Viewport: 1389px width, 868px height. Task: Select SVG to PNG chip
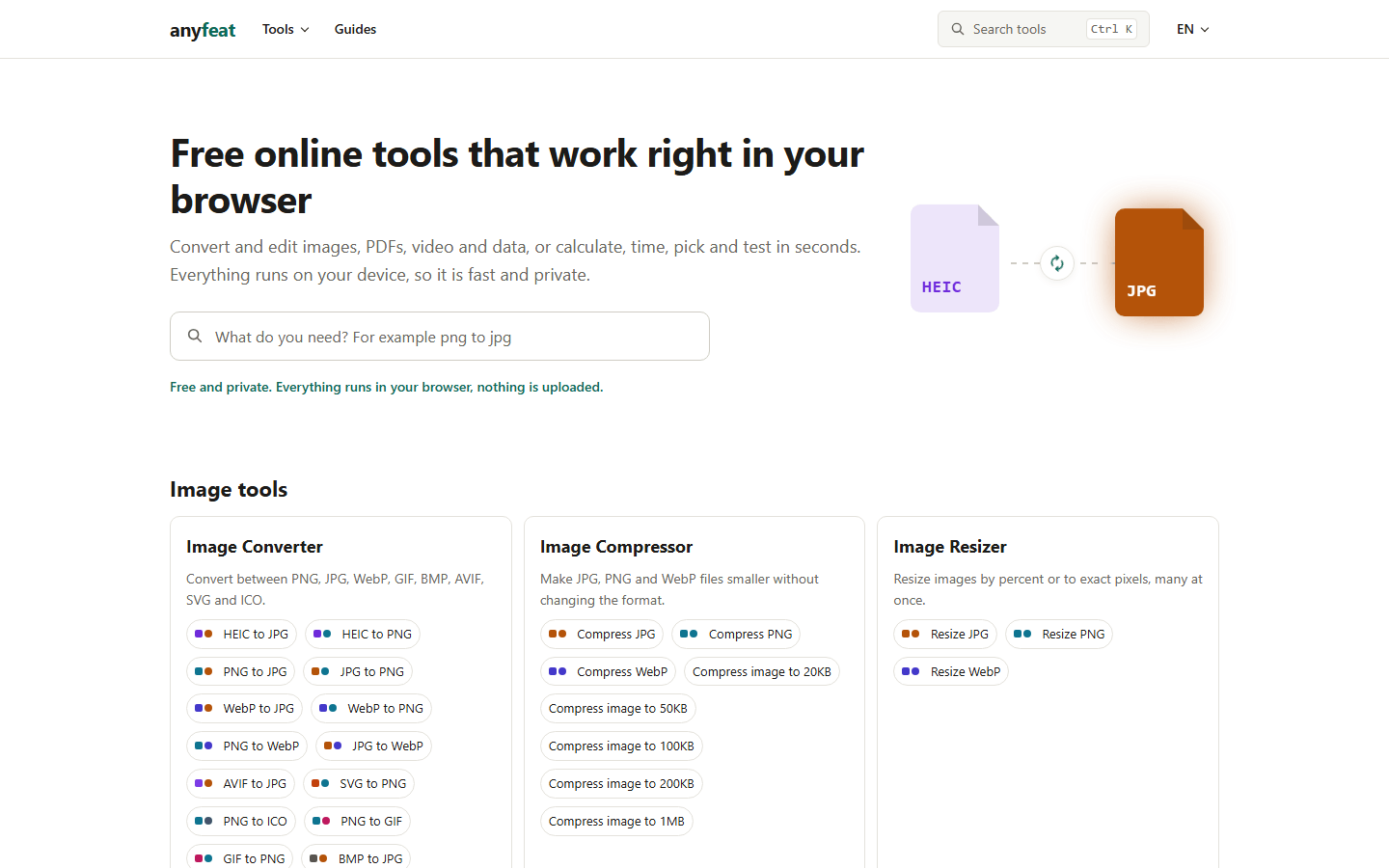pyautogui.click(x=359, y=783)
